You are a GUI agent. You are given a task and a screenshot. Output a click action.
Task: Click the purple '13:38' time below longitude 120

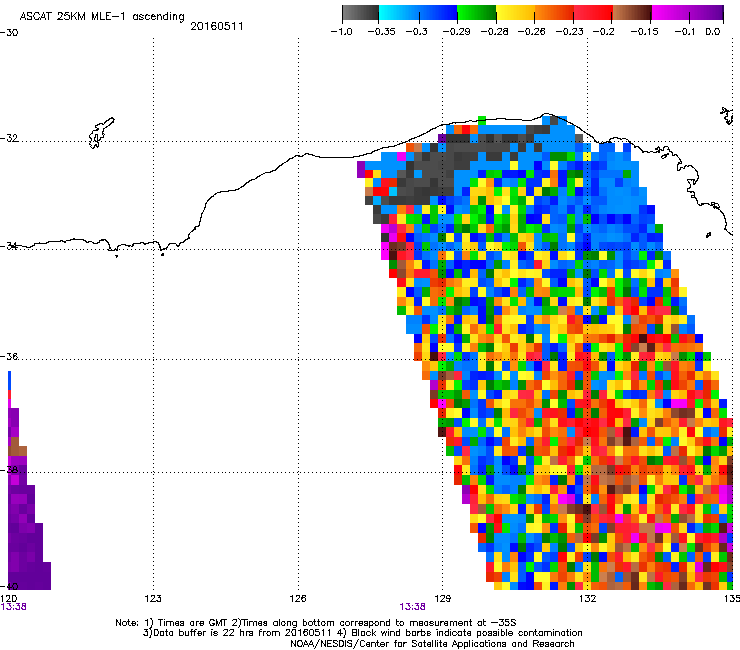pyautogui.click(x=13, y=607)
